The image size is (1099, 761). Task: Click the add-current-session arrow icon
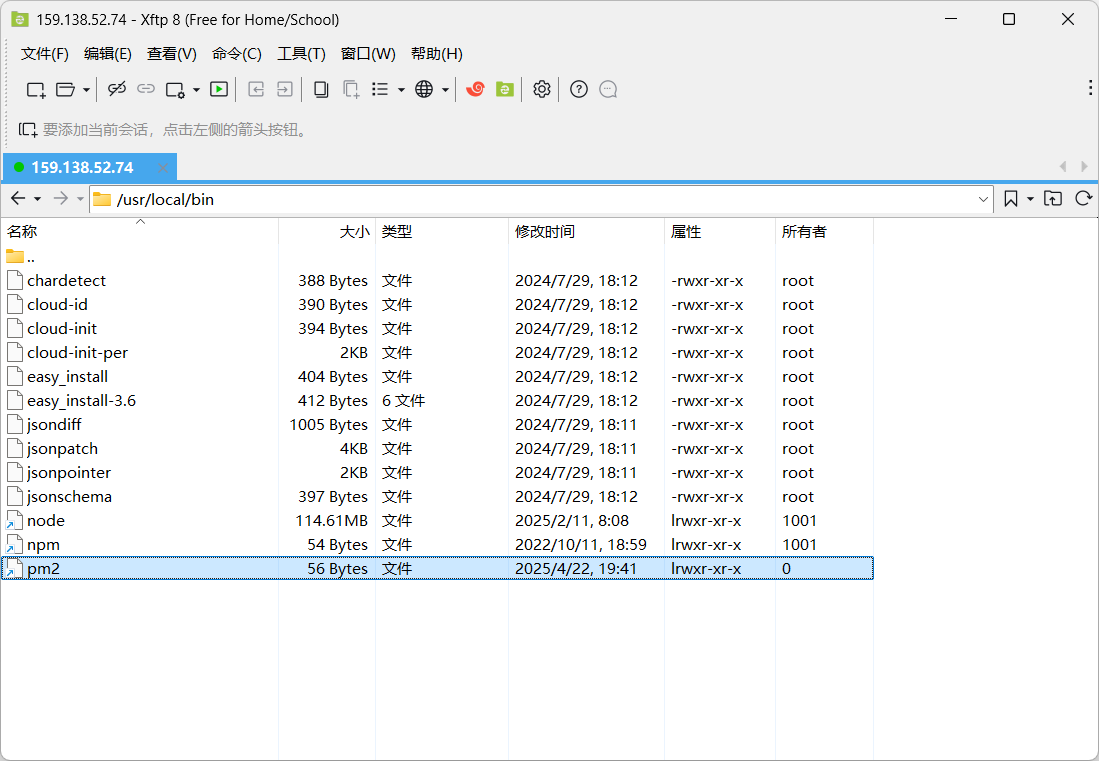click(x=28, y=130)
